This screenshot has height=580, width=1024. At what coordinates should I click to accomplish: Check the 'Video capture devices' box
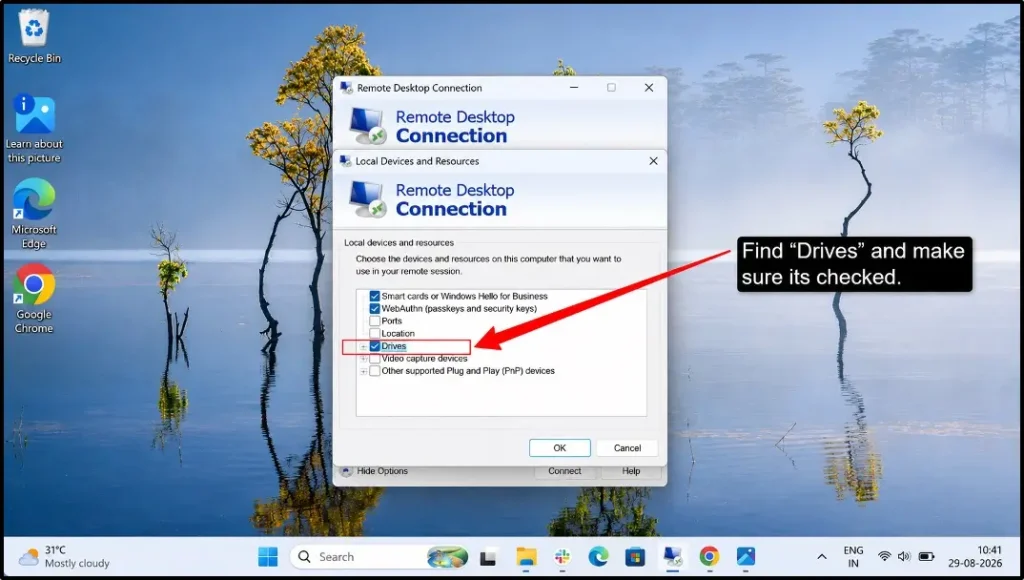[375, 359]
